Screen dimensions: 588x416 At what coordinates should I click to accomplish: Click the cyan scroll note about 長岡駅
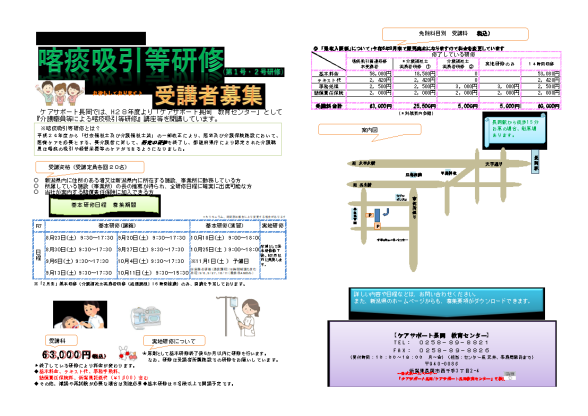tap(514, 130)
